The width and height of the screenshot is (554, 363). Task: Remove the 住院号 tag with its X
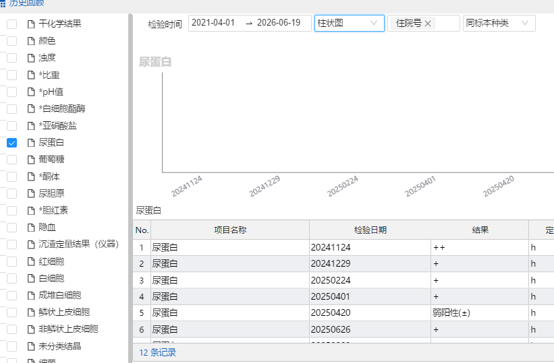[x=428, y=24]
